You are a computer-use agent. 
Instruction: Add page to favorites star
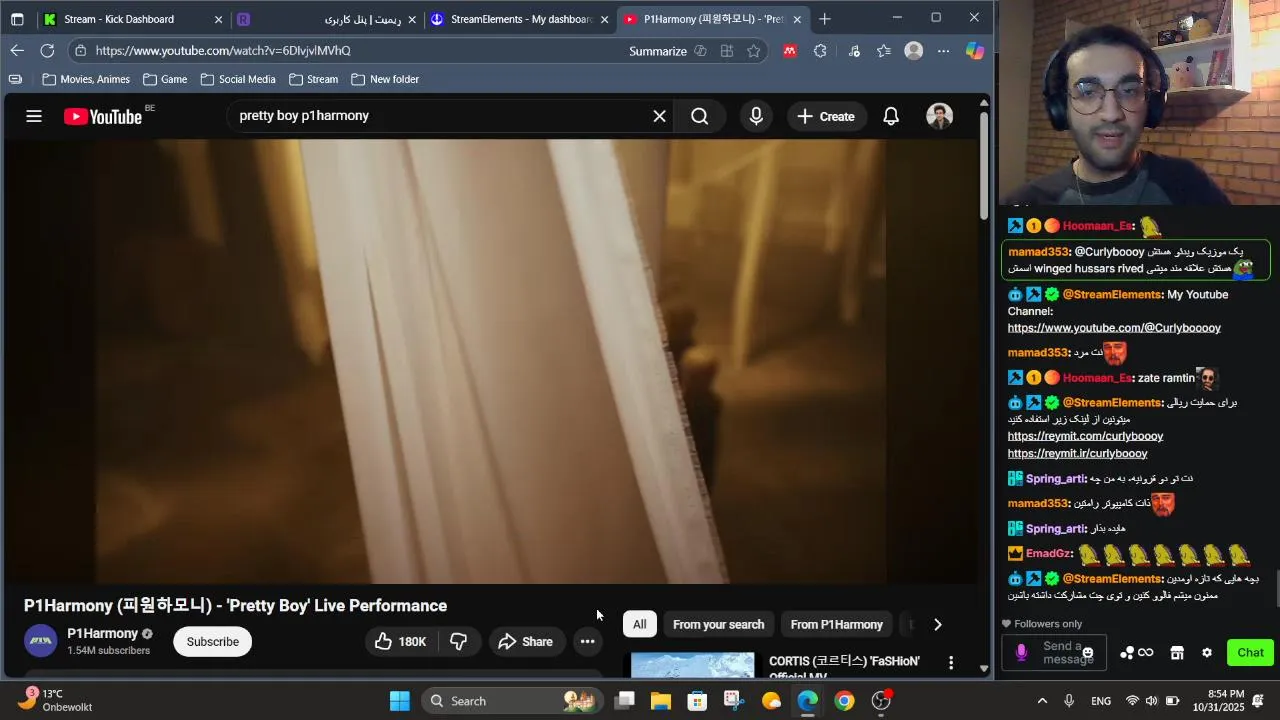pyautogui.click(x=754, y=51)
